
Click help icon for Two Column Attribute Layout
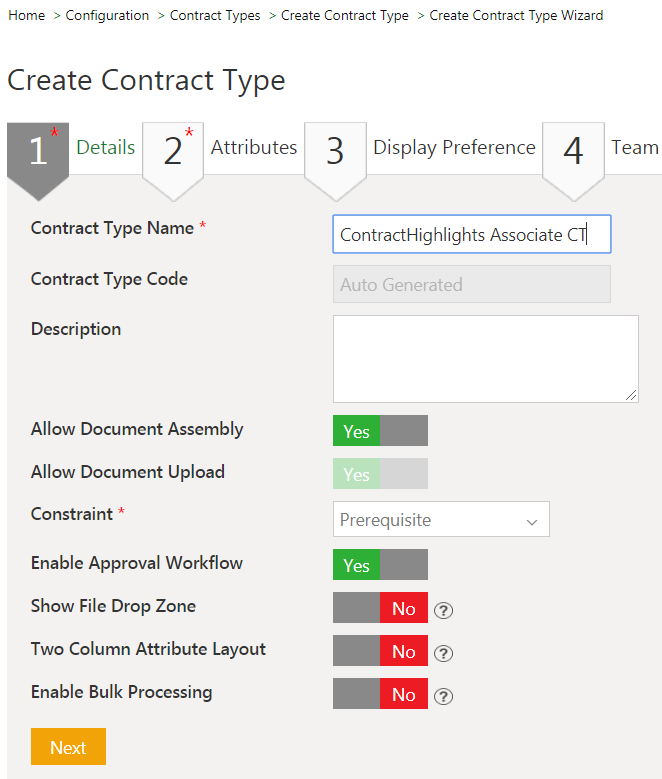[x=444, y=653]
